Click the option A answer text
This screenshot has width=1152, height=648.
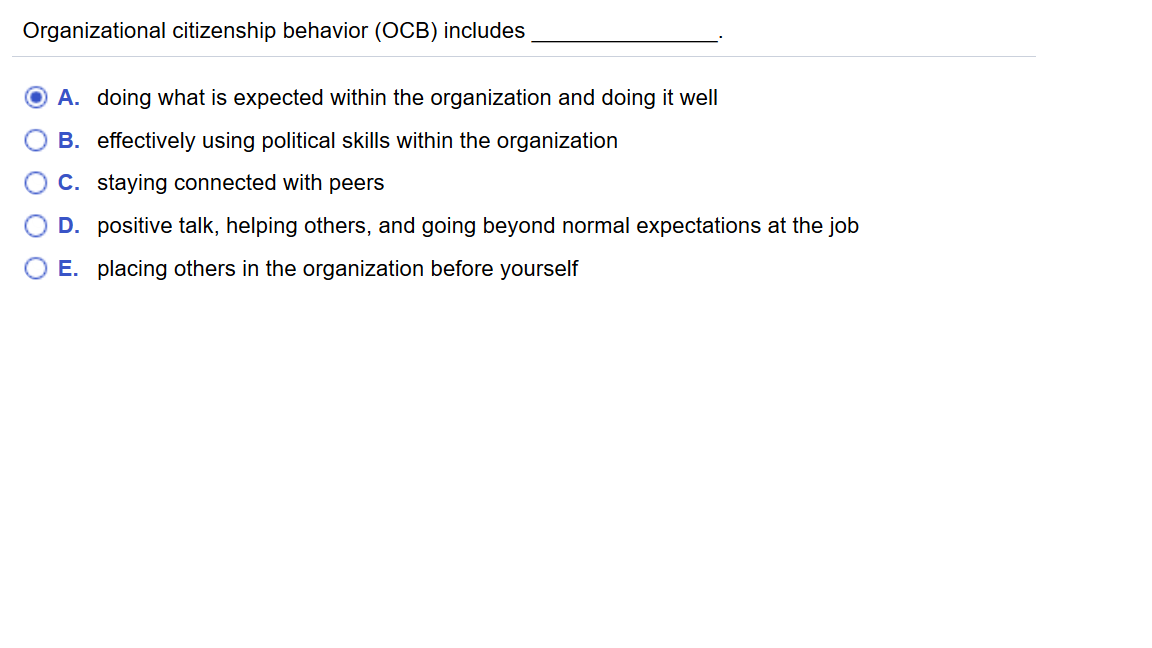[407, 97]
